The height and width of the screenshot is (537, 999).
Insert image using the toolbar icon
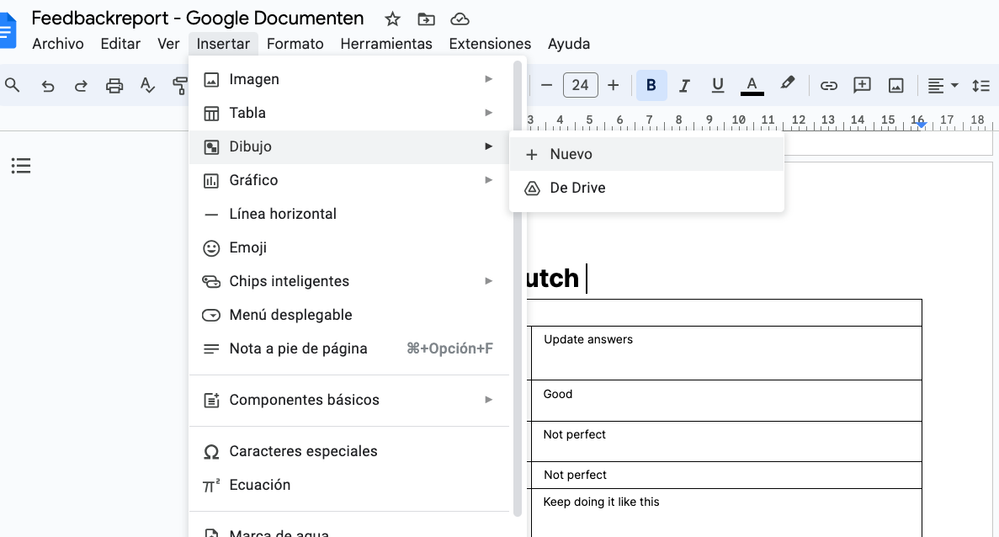pyautogui.click(x=896, y=85)
